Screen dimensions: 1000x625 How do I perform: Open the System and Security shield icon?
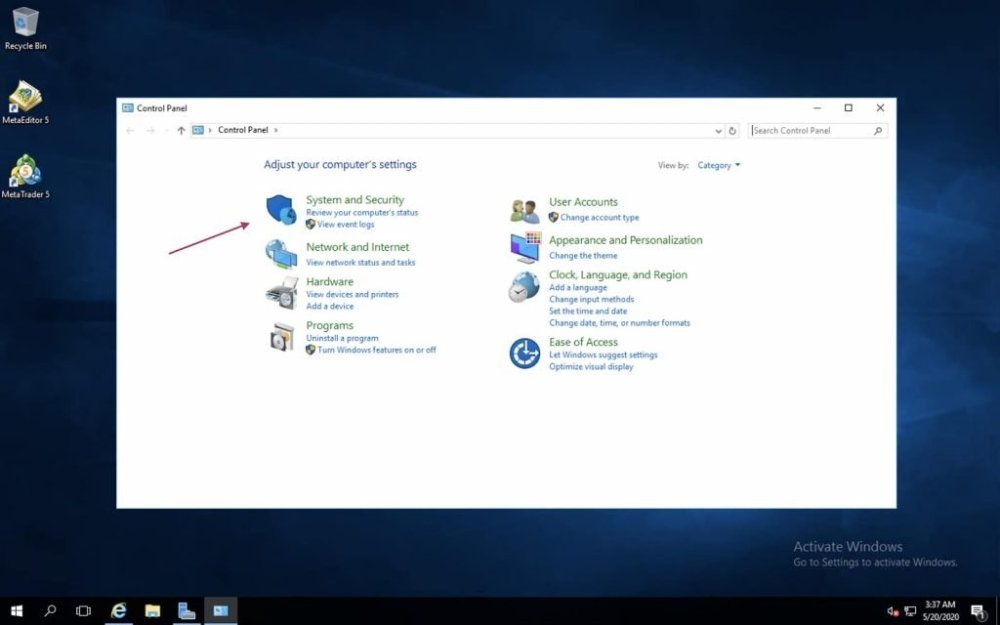281,210
